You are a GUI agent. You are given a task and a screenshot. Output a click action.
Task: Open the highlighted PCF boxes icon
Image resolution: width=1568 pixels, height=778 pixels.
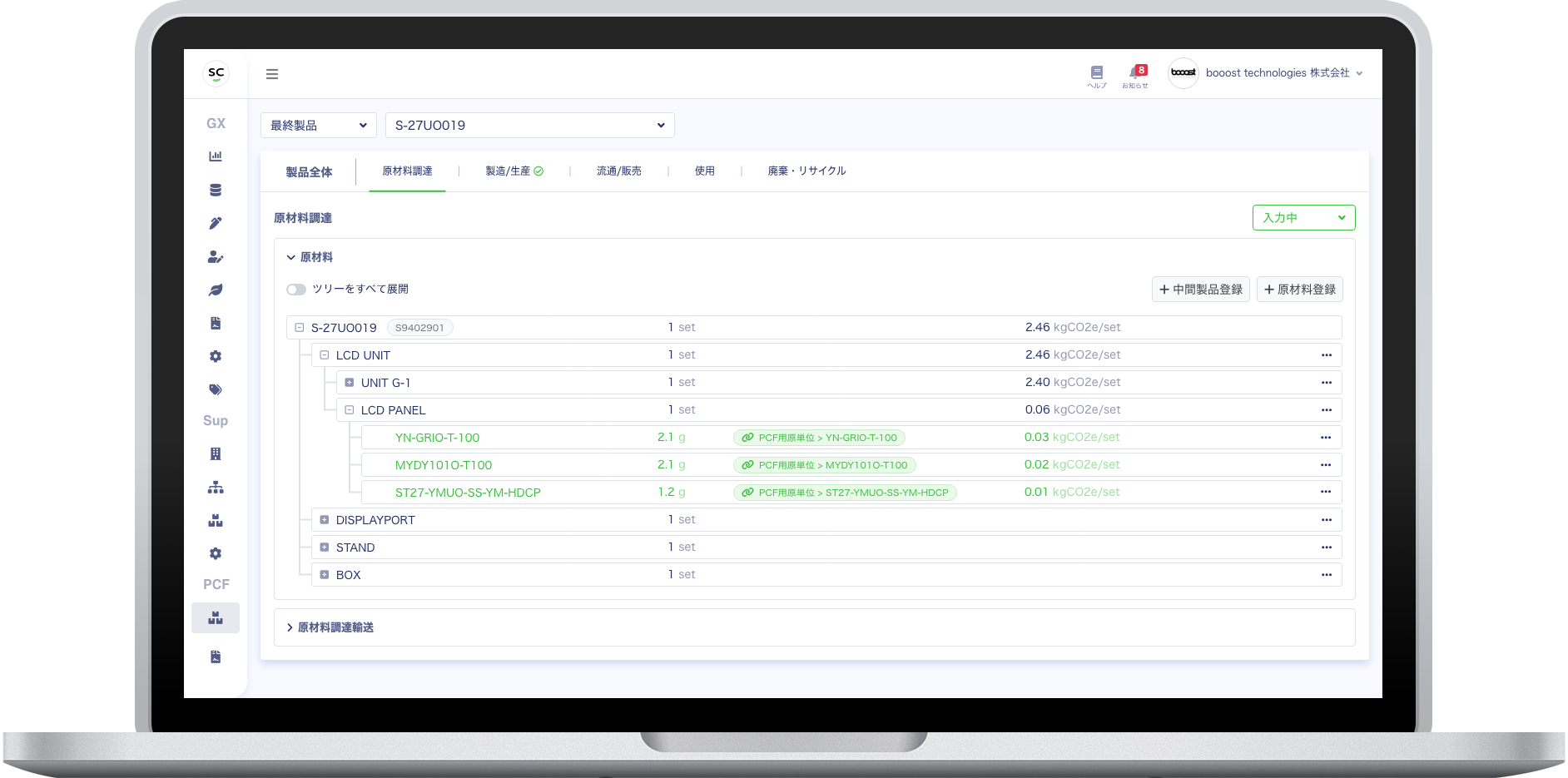(216, 617)
